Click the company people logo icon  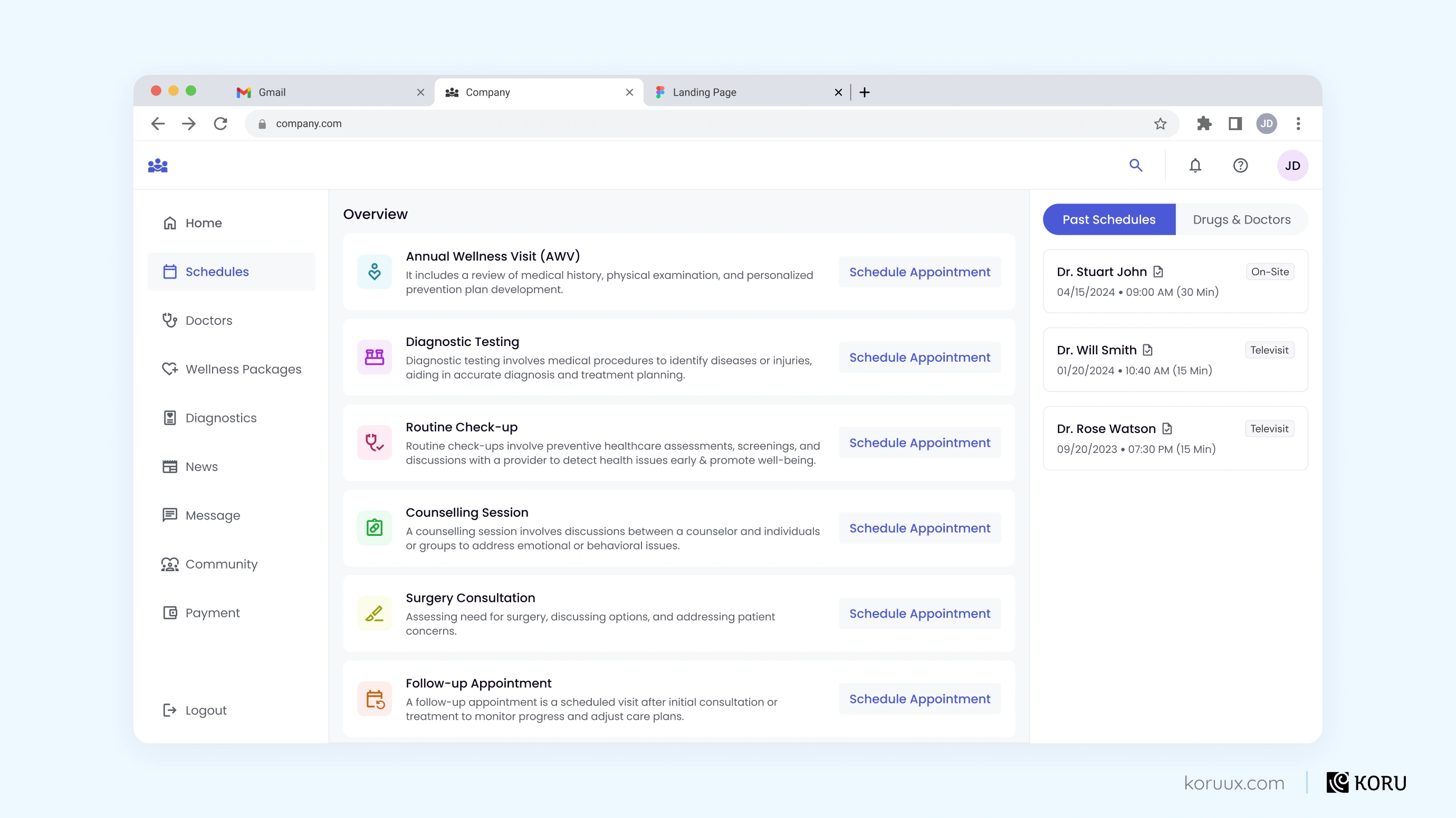pyautogui.click(x=158, y=166)
